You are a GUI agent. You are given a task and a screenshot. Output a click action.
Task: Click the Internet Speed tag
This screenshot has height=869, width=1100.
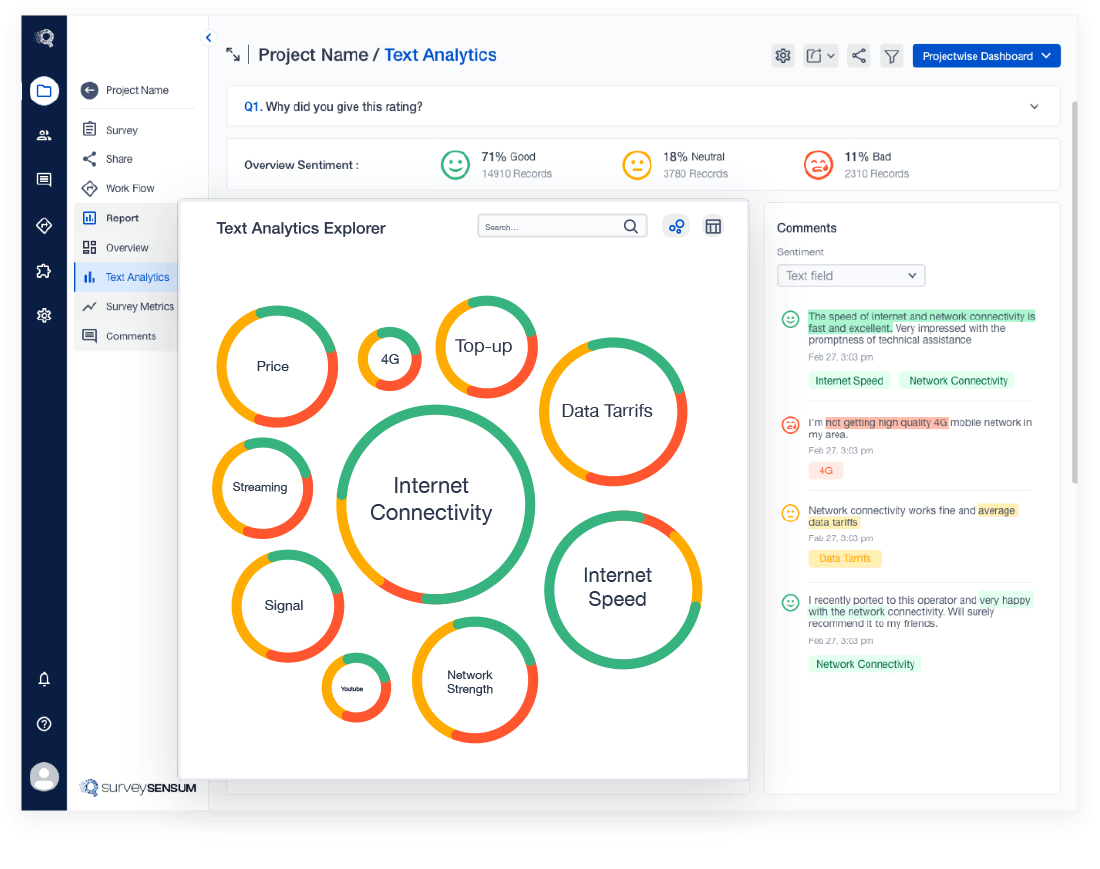[x=849, y=381]
